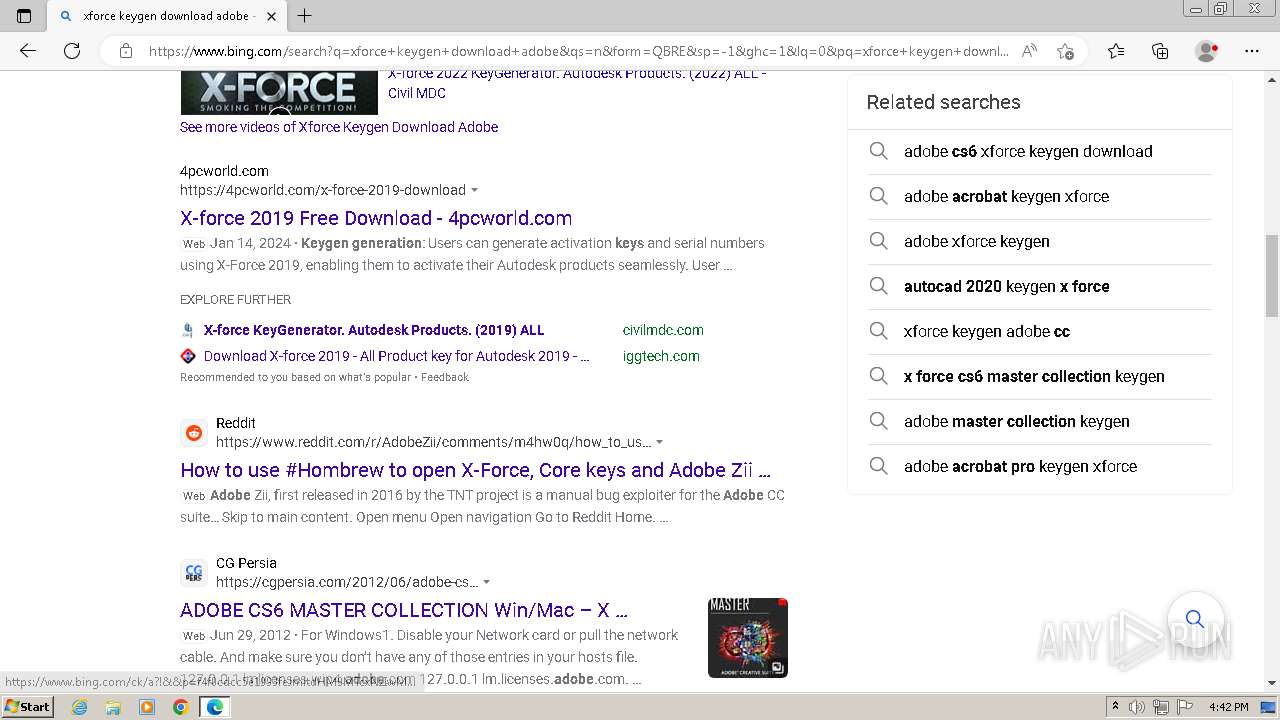
Task: Open media player taskbar icon
Action: [147, 707]
